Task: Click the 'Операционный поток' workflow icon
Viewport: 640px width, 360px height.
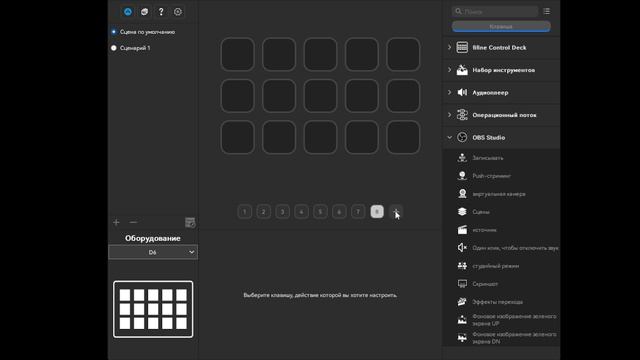Action: (x=462, y=115)
